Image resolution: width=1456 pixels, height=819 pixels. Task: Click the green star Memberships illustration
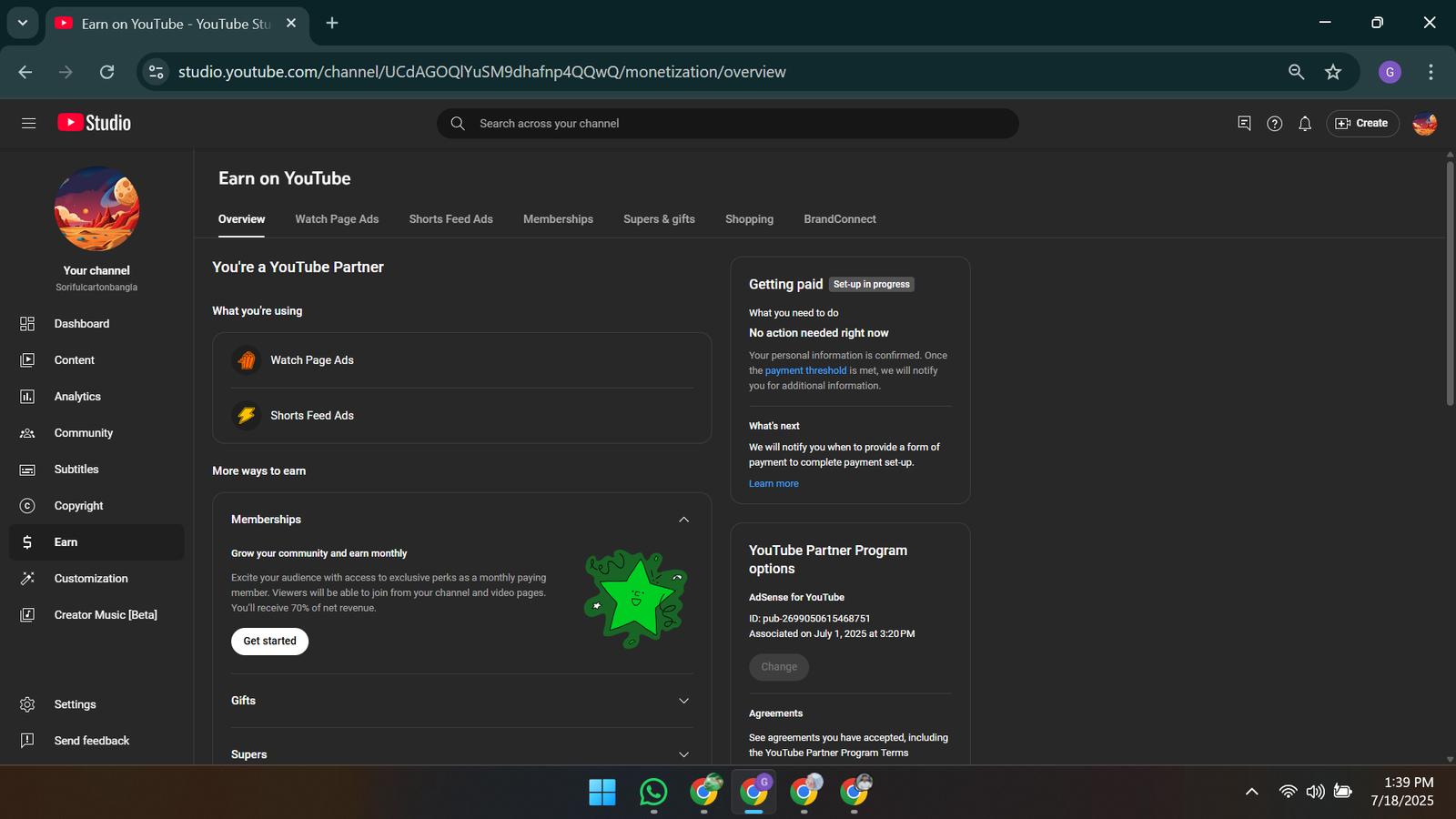click(634, 598)
